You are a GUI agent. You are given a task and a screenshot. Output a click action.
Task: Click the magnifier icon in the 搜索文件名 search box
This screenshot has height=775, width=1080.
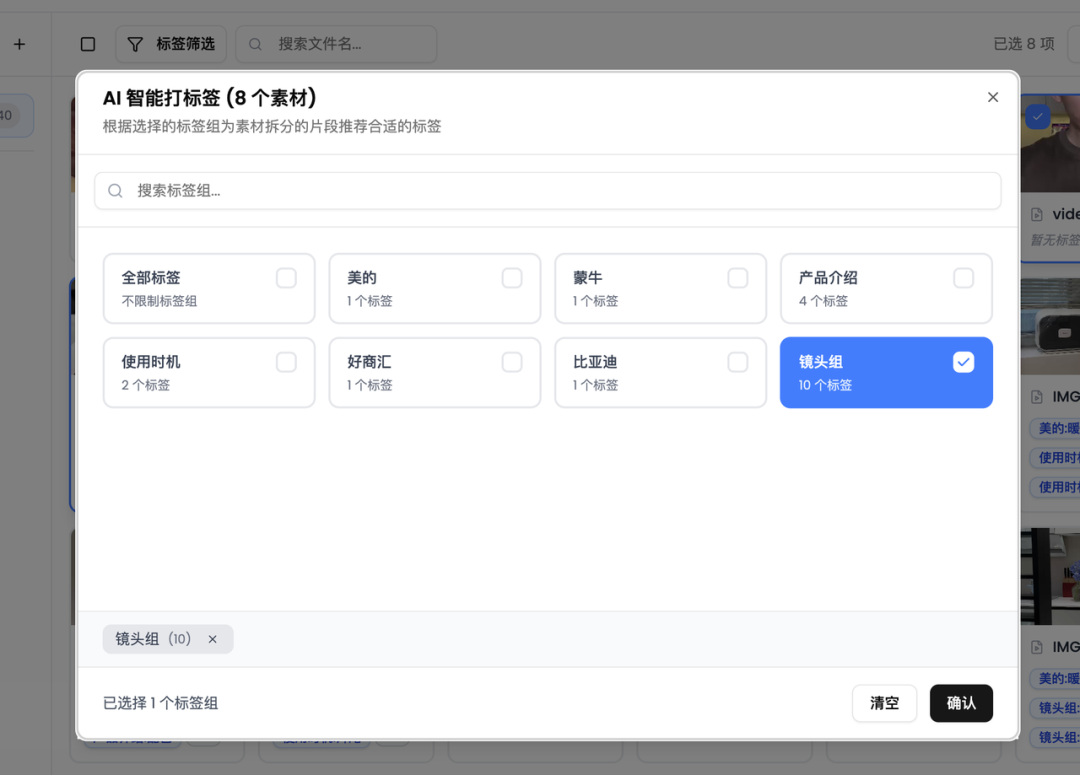[x=255, y=44]
